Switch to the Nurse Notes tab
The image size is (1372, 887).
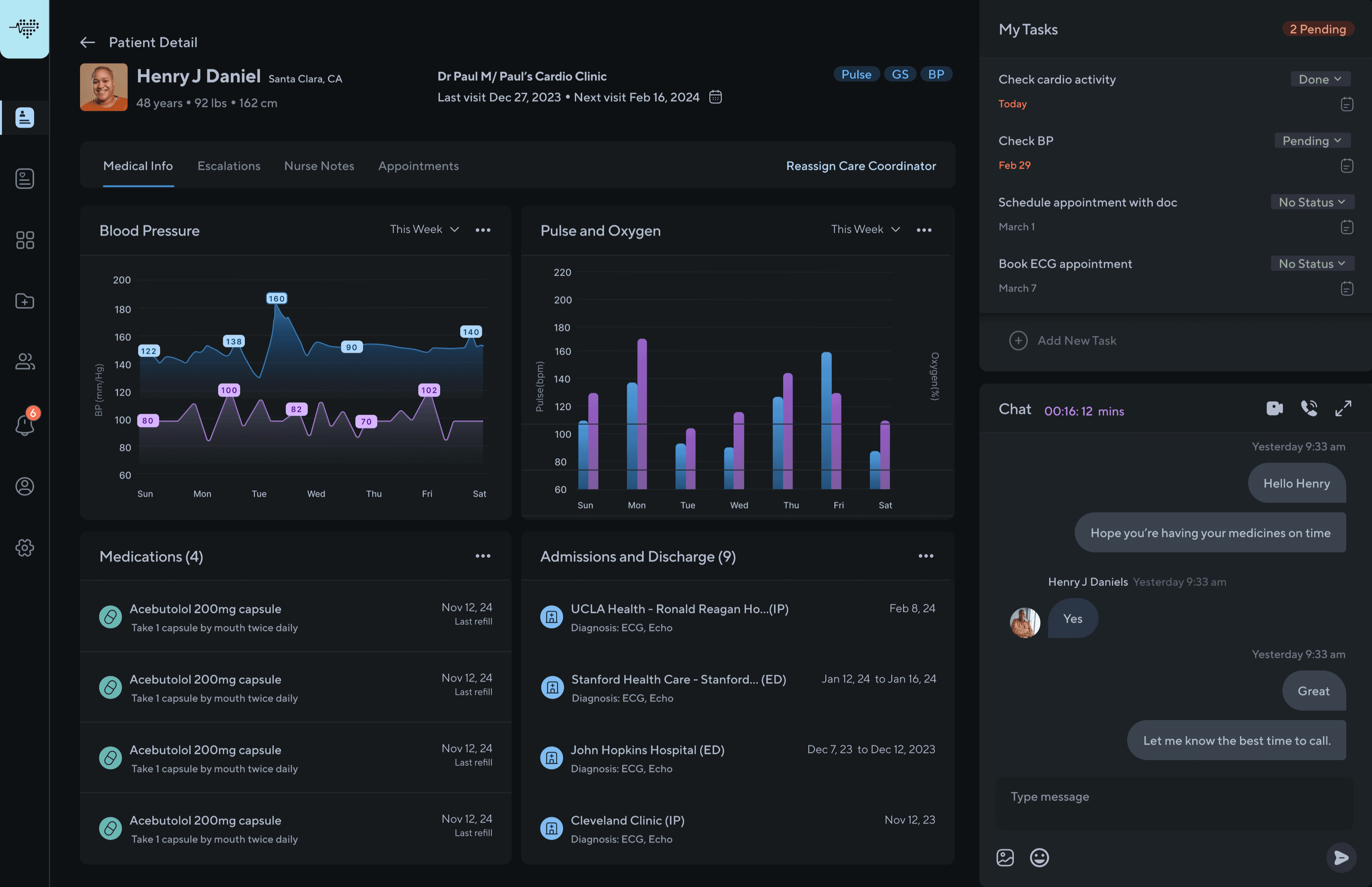click(319, 166)
